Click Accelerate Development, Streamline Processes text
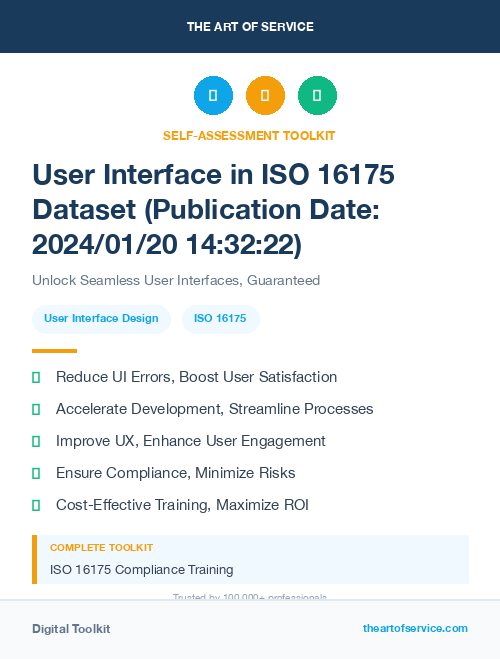500x659 pixels. tap(215, 409)
